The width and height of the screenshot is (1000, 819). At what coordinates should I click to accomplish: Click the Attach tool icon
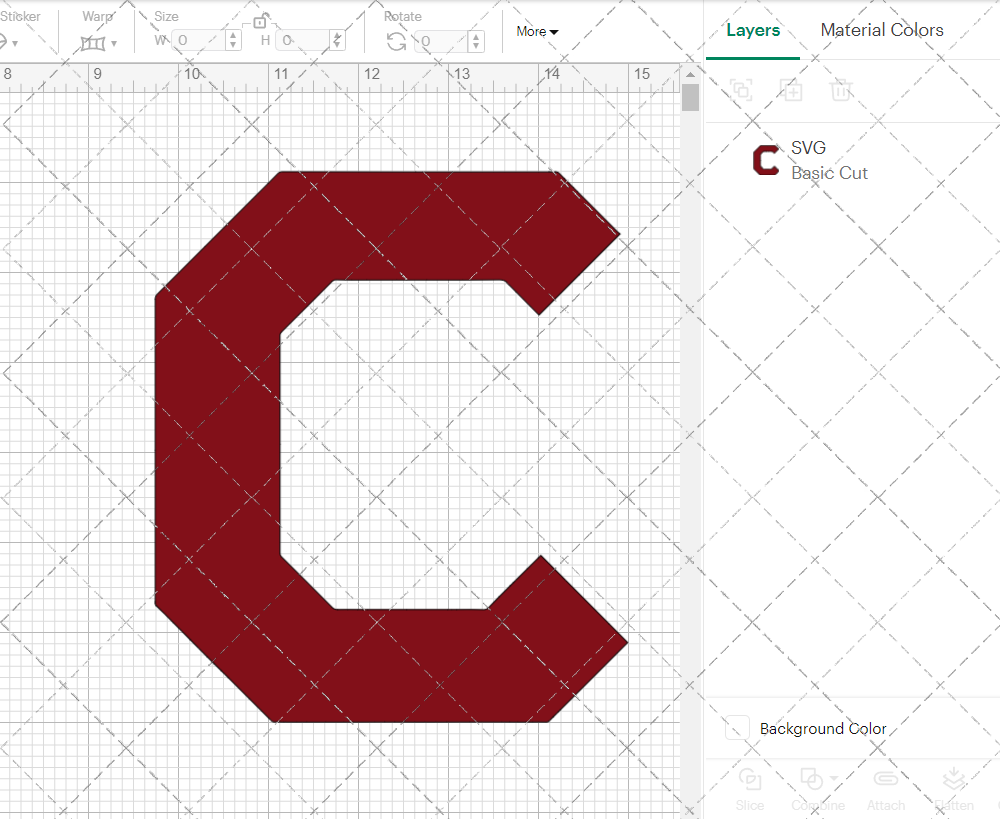click(x=885, y=779)
